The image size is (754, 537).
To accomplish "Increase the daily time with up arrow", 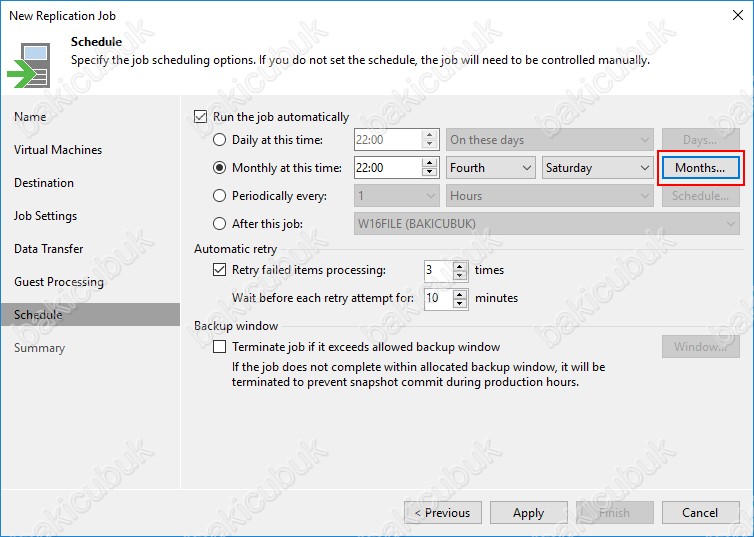I will (x=429, y=135).
